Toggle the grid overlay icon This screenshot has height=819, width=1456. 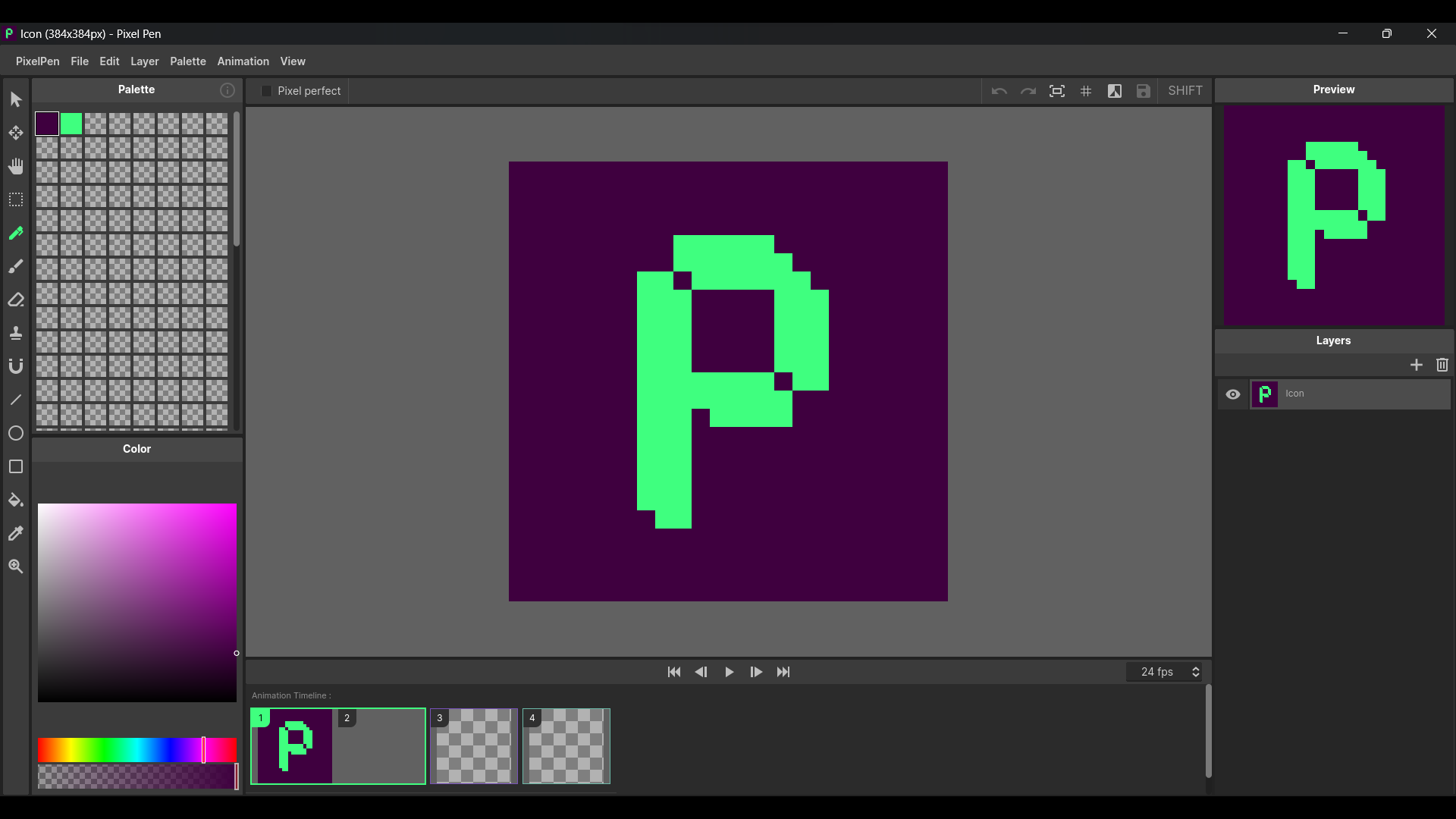click(x=1086, y=91)
